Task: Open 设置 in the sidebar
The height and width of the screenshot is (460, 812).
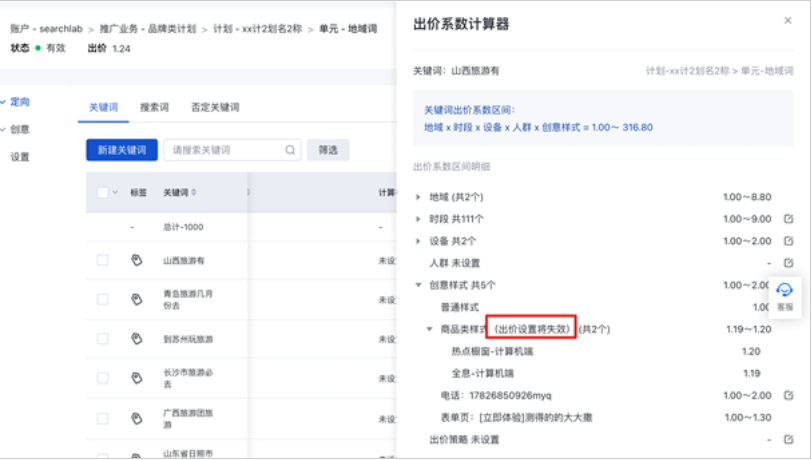Action: coord(20,157)
